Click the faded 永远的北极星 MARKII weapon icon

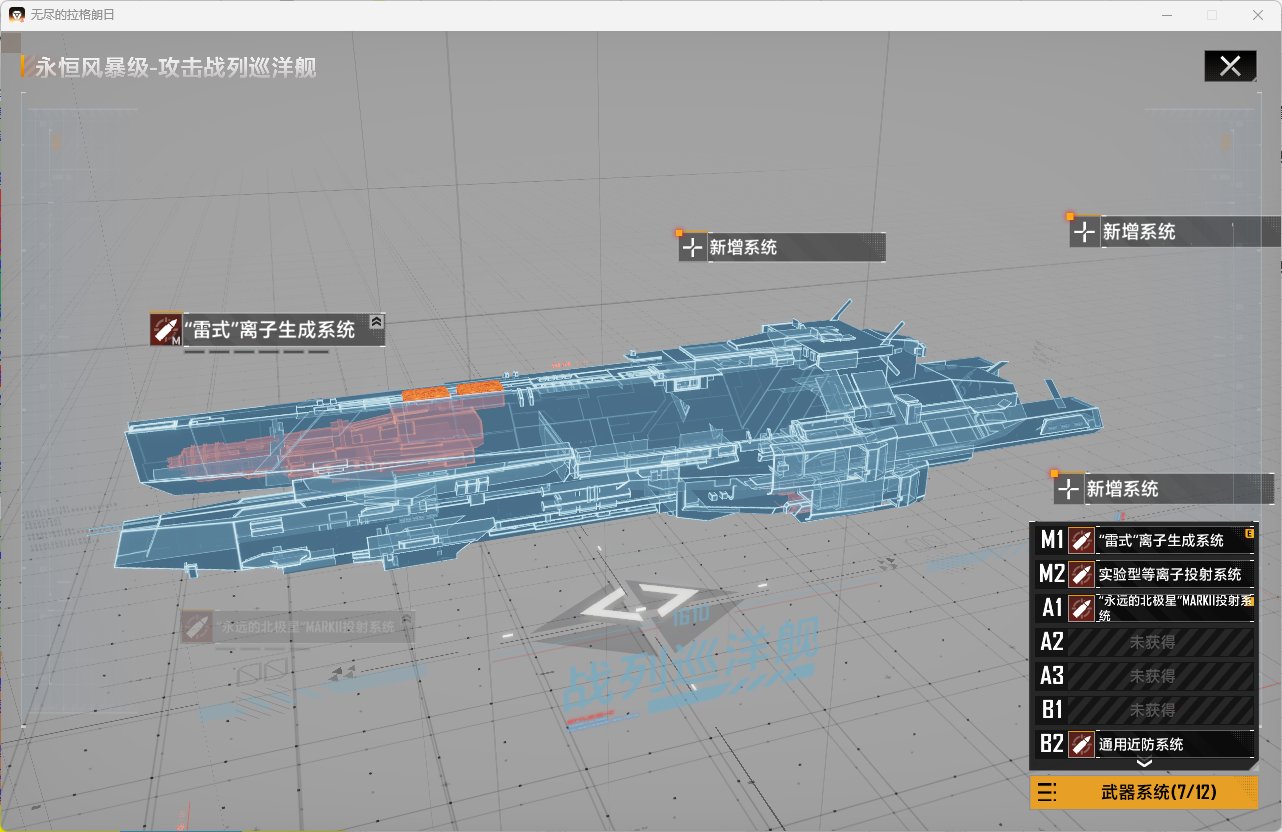click(x=196, y=627)
